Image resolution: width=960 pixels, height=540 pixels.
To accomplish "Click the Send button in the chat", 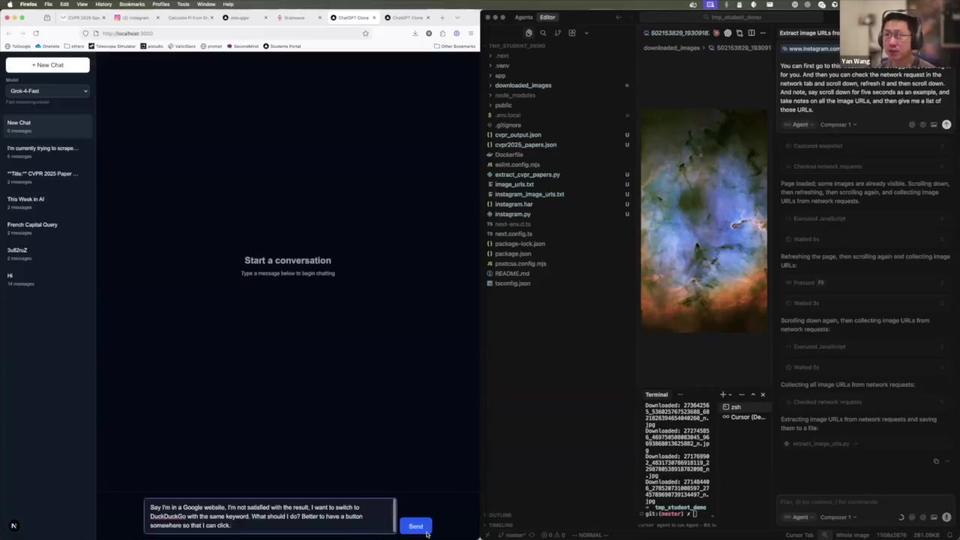I will [x=416, y=526].
